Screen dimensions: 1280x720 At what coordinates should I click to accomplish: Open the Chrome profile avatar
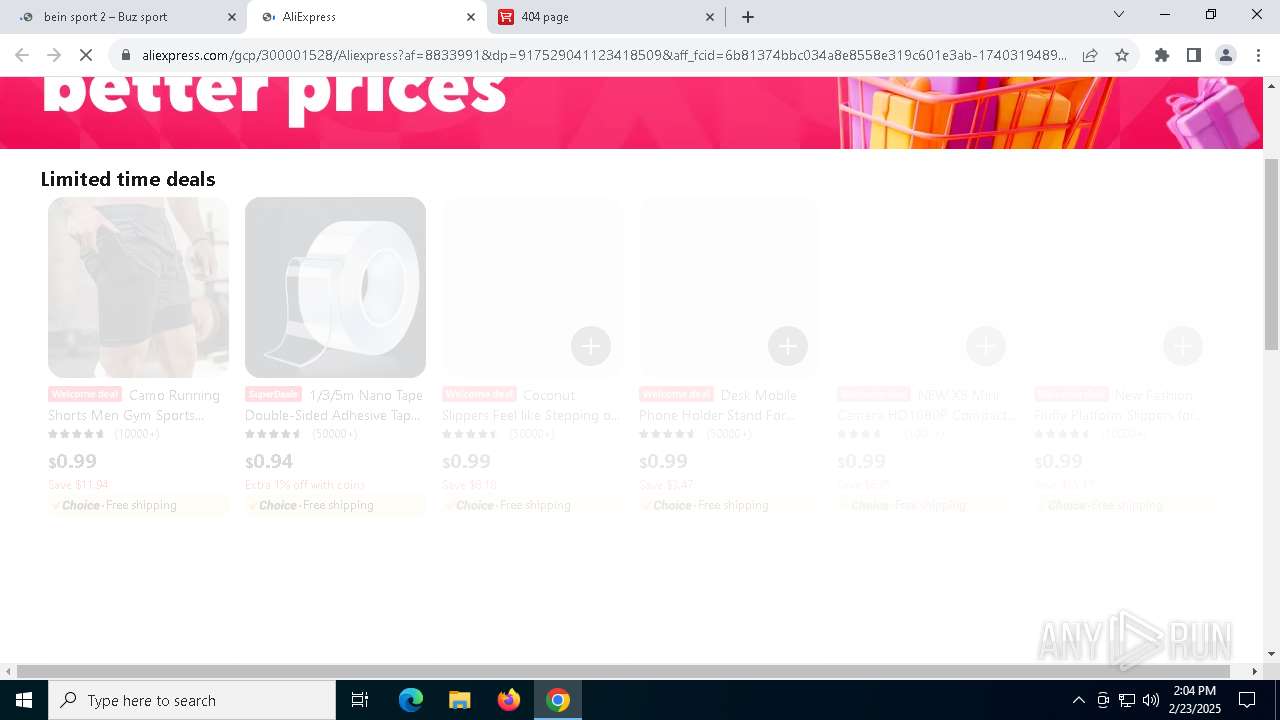(x=1226, y=55)
